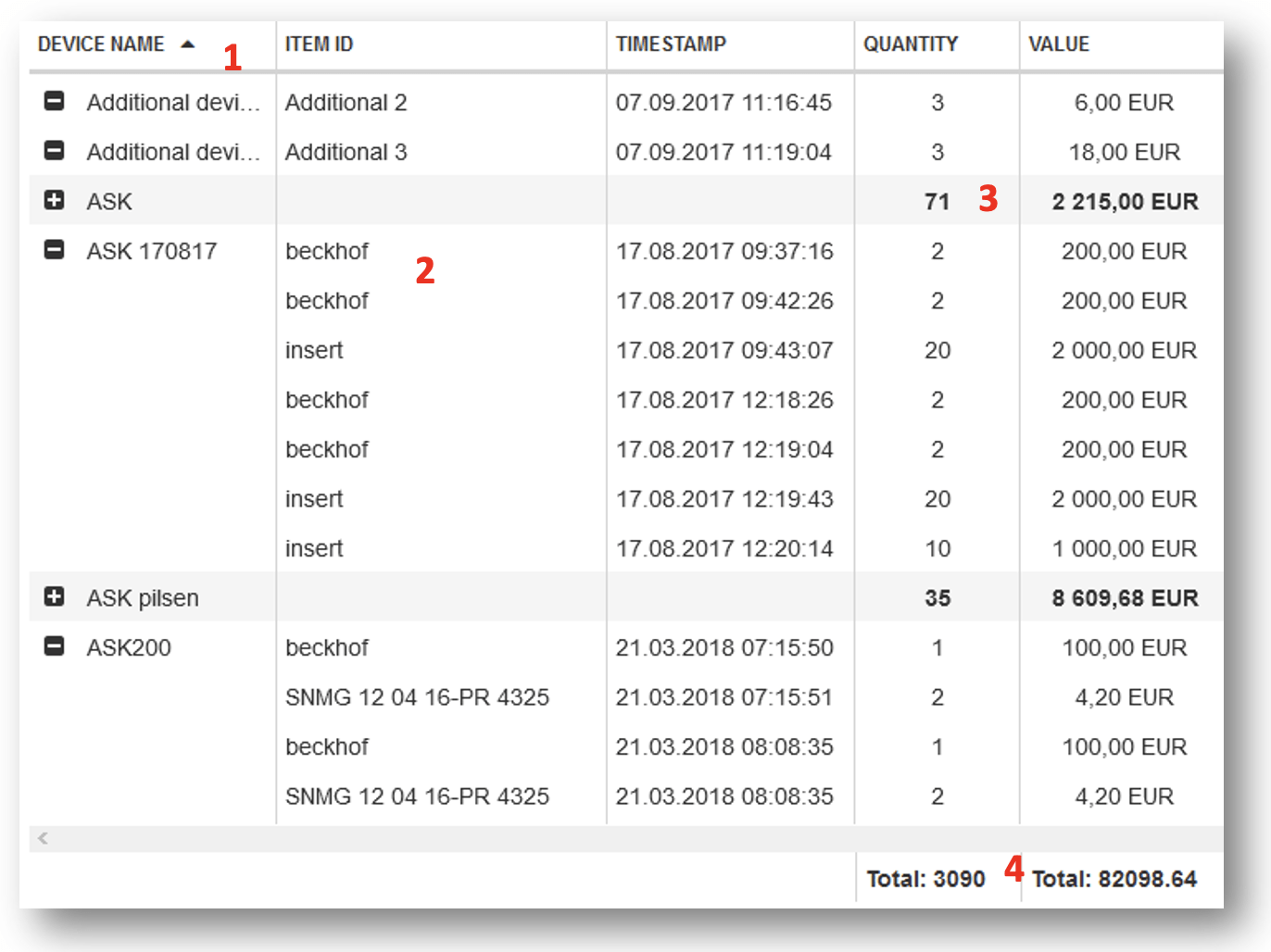The image size is (1271, 952).
Task: Collapse the ASK200 device group
Action: click(55, 646)
